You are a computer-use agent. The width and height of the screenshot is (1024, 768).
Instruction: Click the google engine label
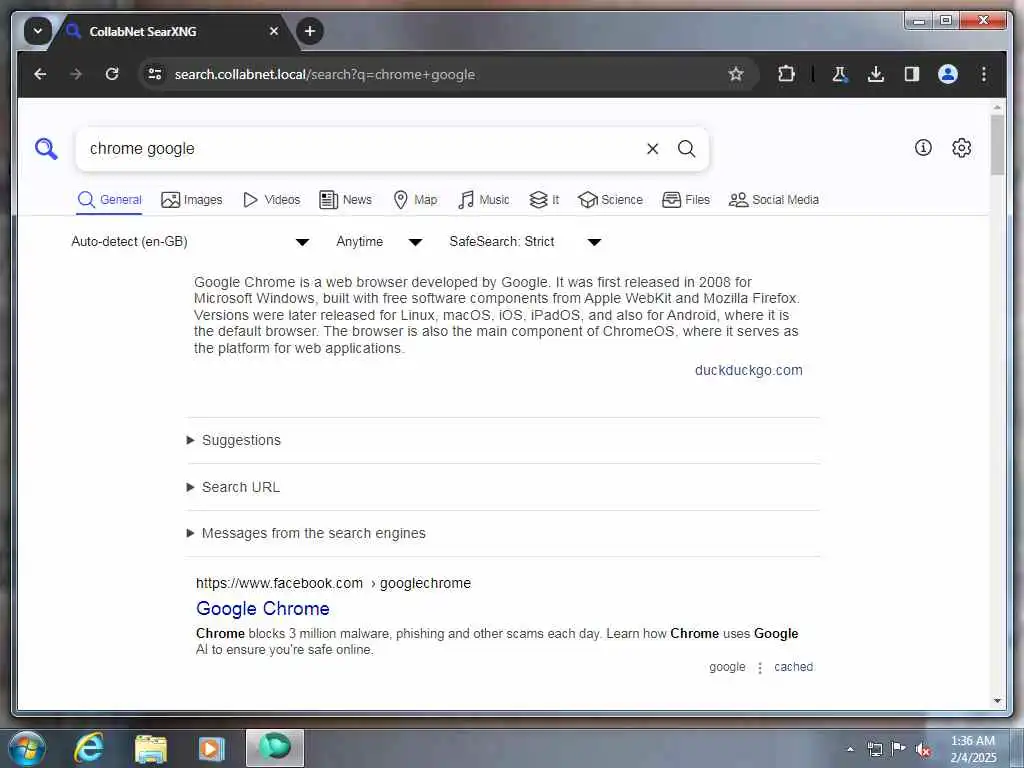pyautogui.click(x=727, y=667)
